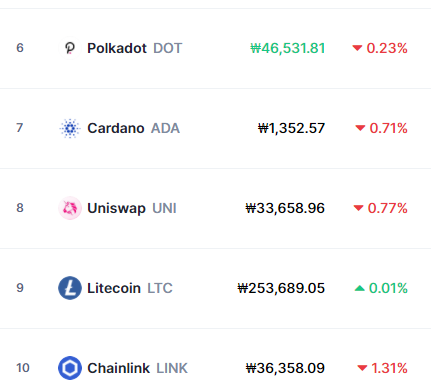Open the Chainlink coin name link
This screenshot has height=388, width=431.
pyautogui.click(x=118, y=368)
